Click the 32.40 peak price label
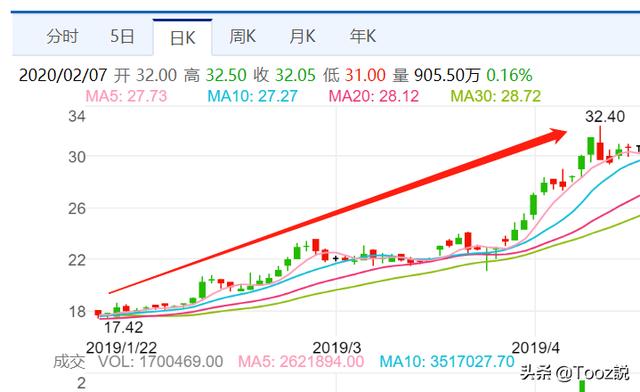 pyautogui.click(x=605, y=117)
